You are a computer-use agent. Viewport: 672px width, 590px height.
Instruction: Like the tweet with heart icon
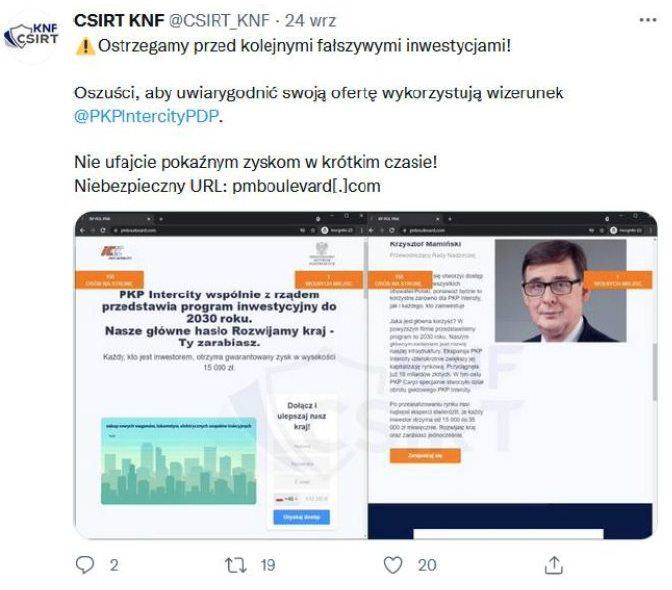point(393,565)
